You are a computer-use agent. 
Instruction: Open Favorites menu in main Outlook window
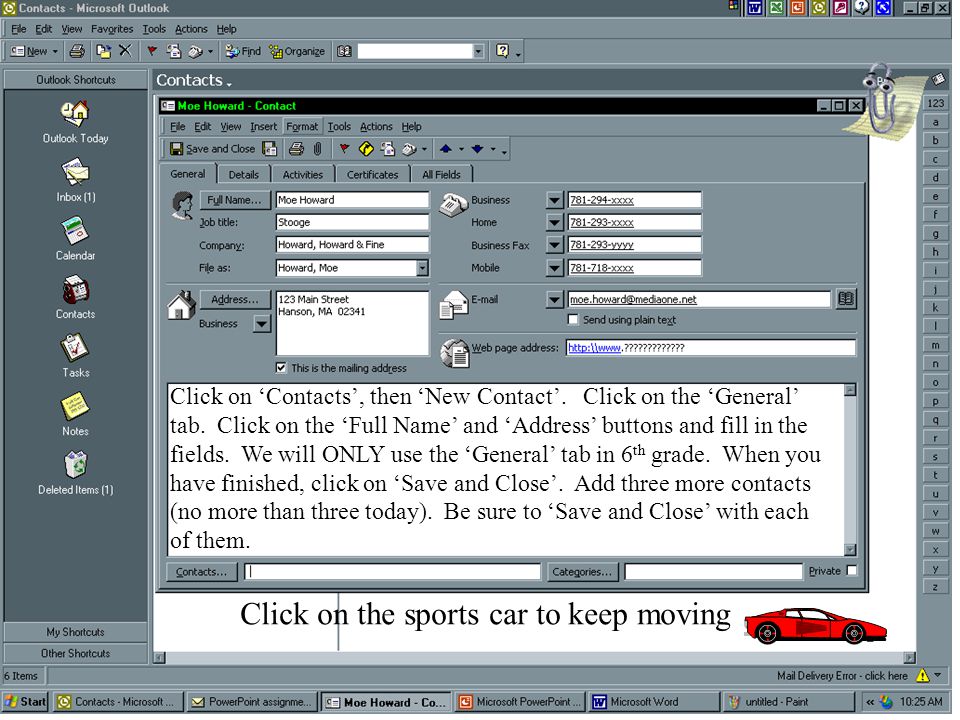pos(113,29)
